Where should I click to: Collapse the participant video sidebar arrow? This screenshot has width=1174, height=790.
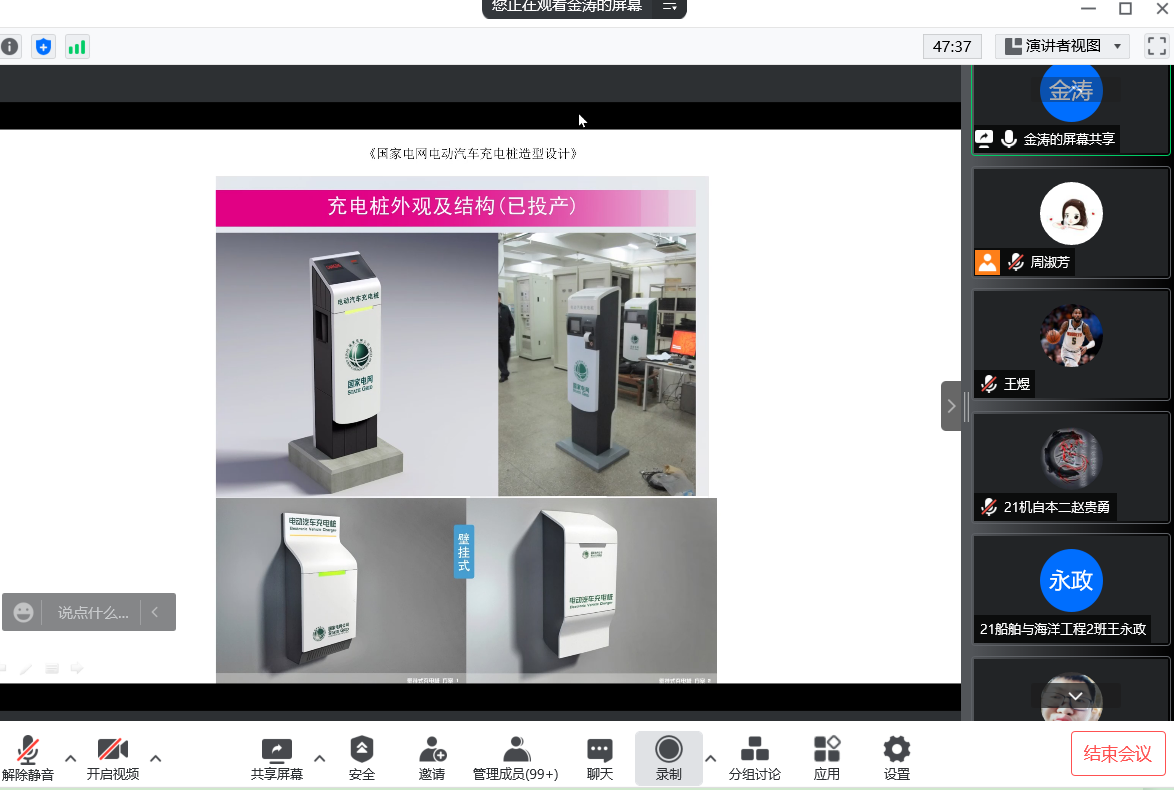coord(951,406)
